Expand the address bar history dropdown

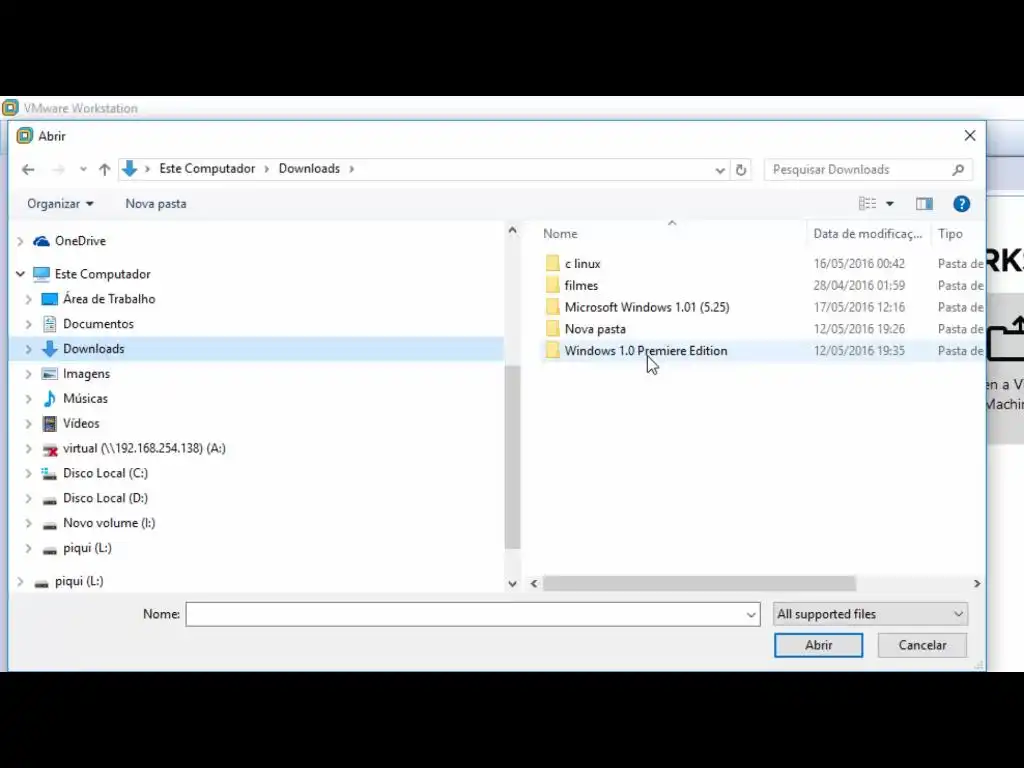click(720, 170)
